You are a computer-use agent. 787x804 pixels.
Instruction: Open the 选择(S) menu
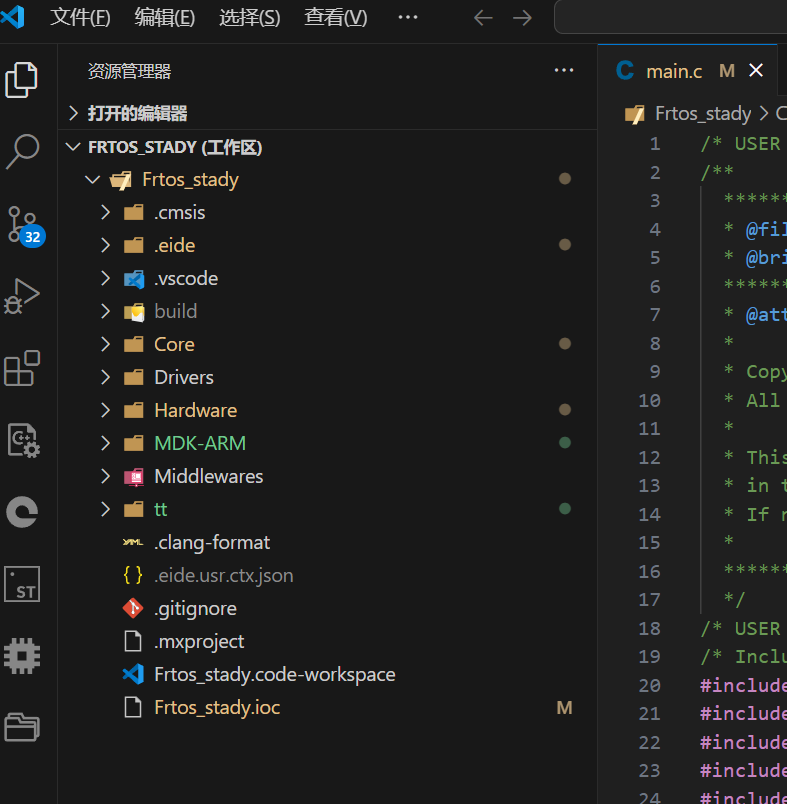[x=250, y=17]
